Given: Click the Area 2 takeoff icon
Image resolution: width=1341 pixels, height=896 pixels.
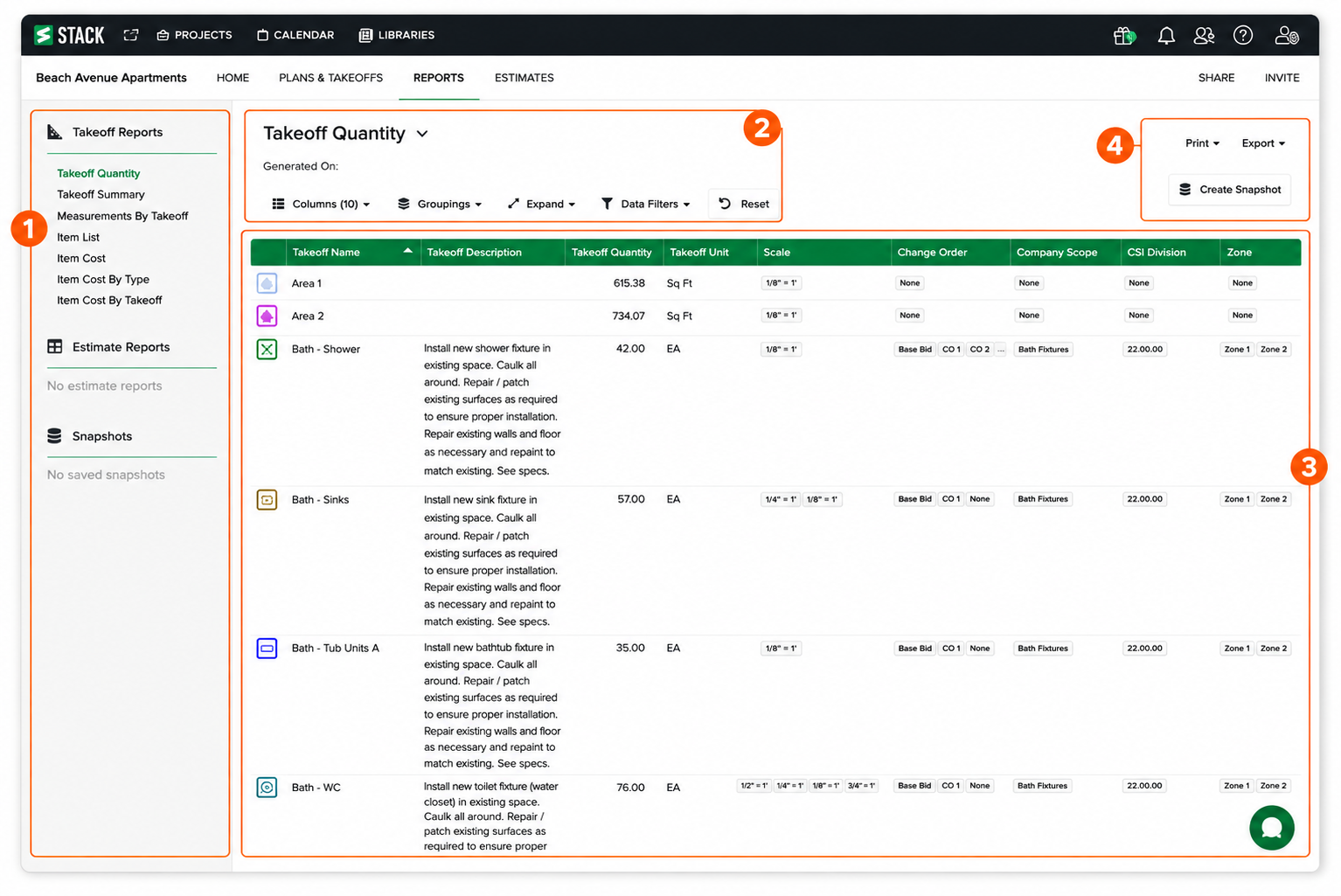Looking at the screenshot, I should pyautogui.click(x=267, y=316).
